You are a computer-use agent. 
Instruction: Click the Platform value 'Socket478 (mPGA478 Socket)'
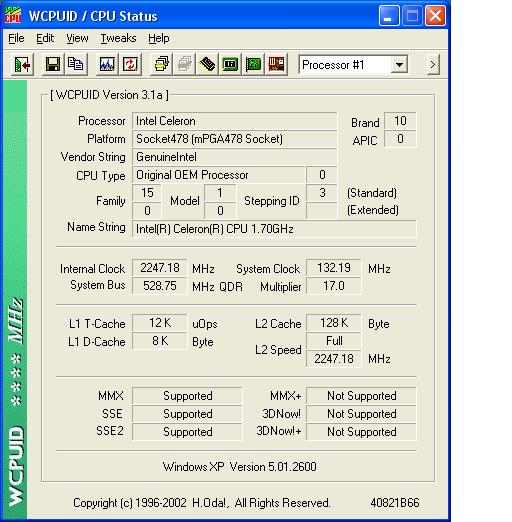234,139
